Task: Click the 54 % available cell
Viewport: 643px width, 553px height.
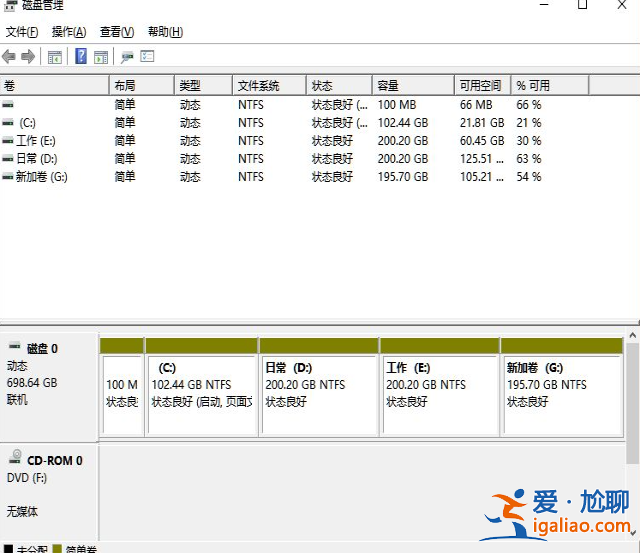Action: [x=529, y=177]
